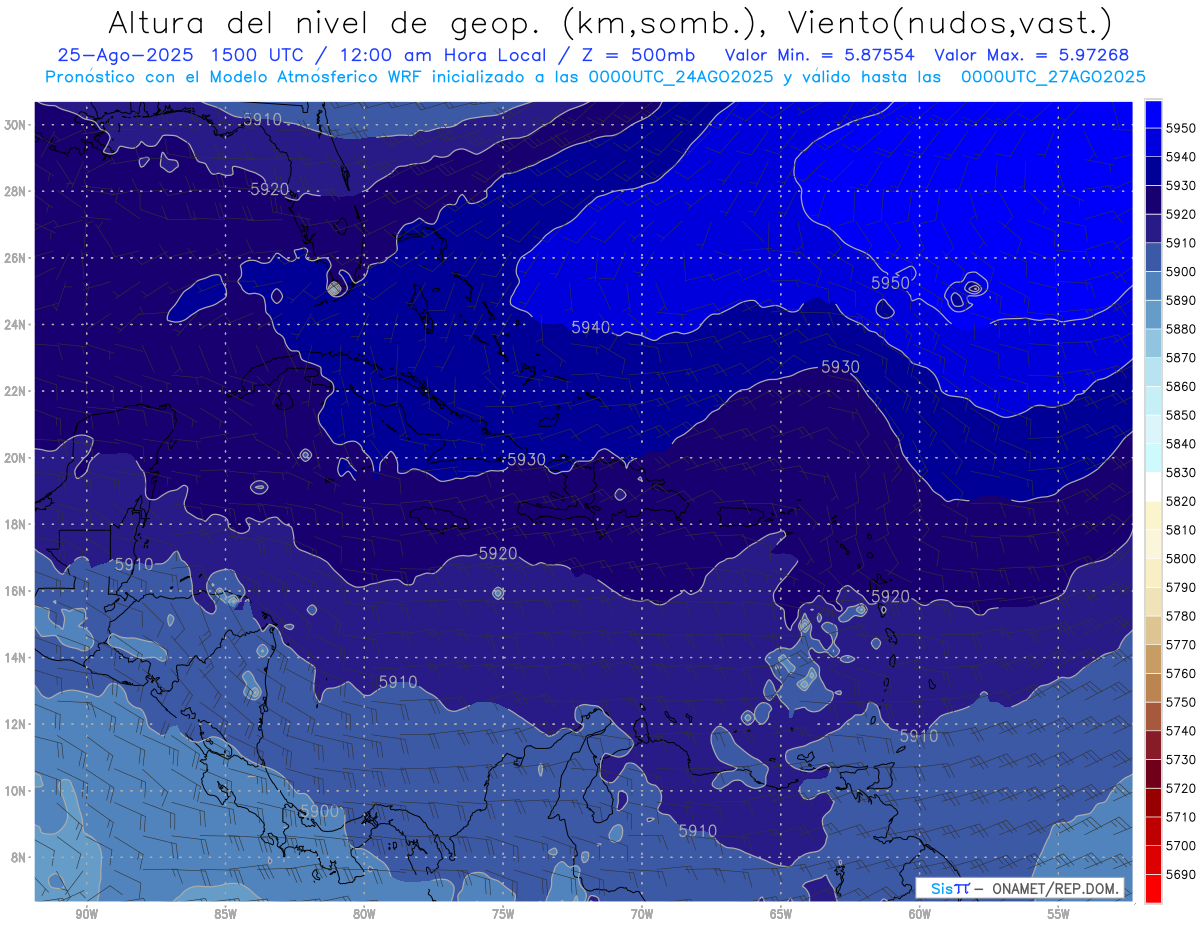Click the '85W' longitude axis label

225,915
